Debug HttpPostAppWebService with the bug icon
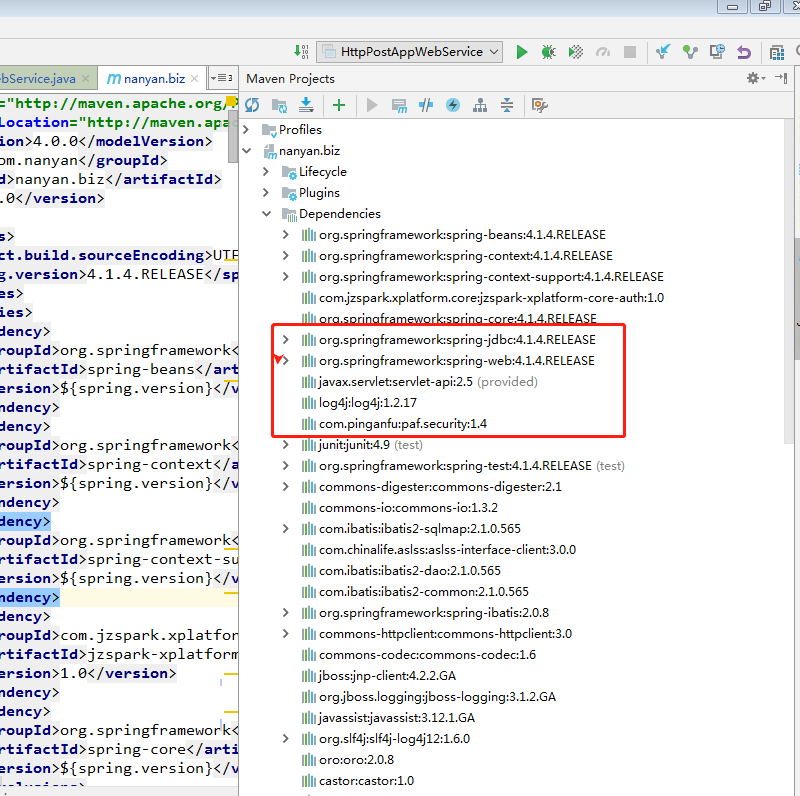 pyautogui.click(x=548, y=52)
